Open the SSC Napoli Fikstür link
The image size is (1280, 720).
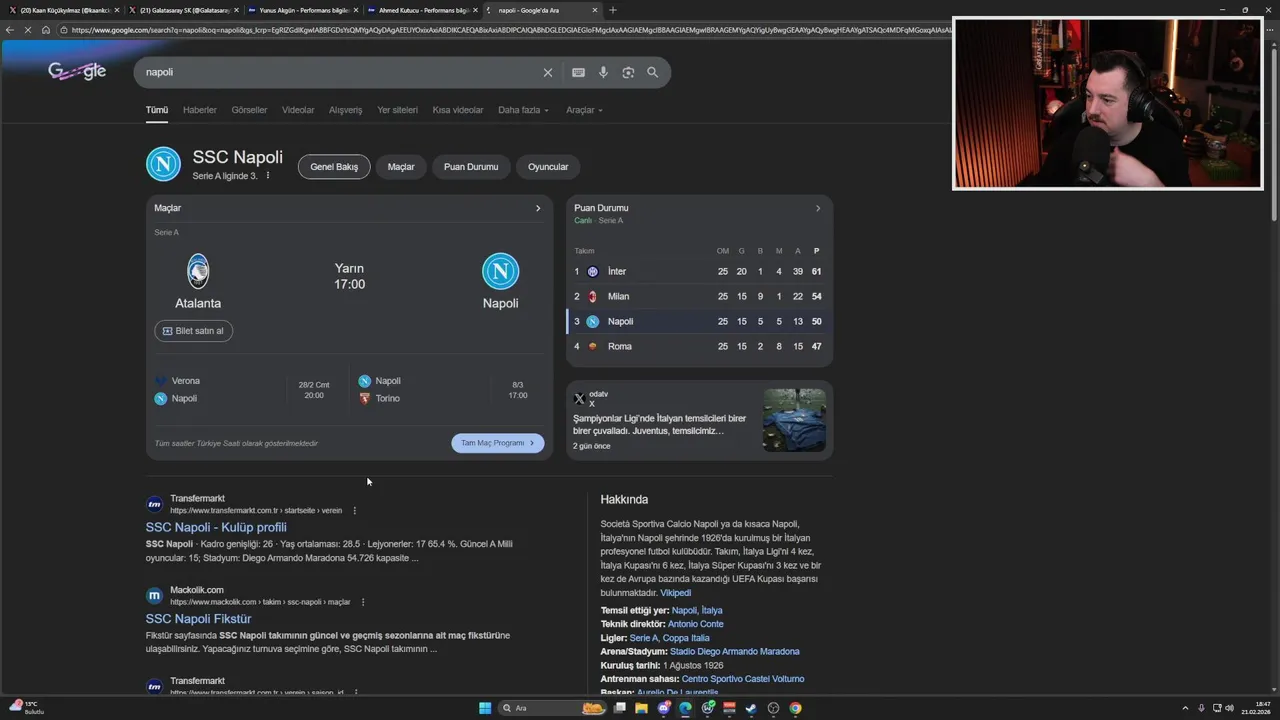coord(198,619)
